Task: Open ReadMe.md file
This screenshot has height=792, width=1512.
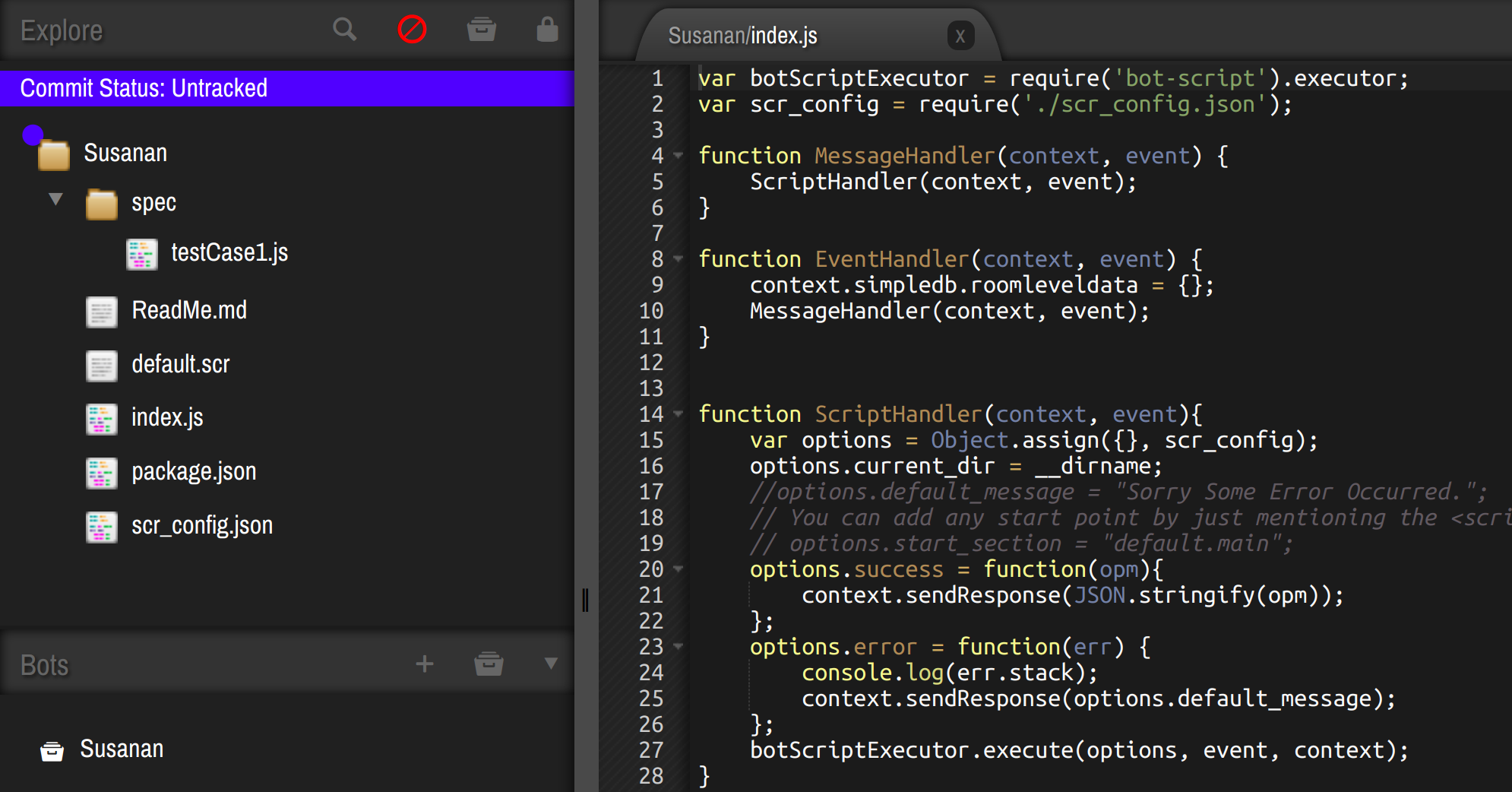Action: point(189,310)
